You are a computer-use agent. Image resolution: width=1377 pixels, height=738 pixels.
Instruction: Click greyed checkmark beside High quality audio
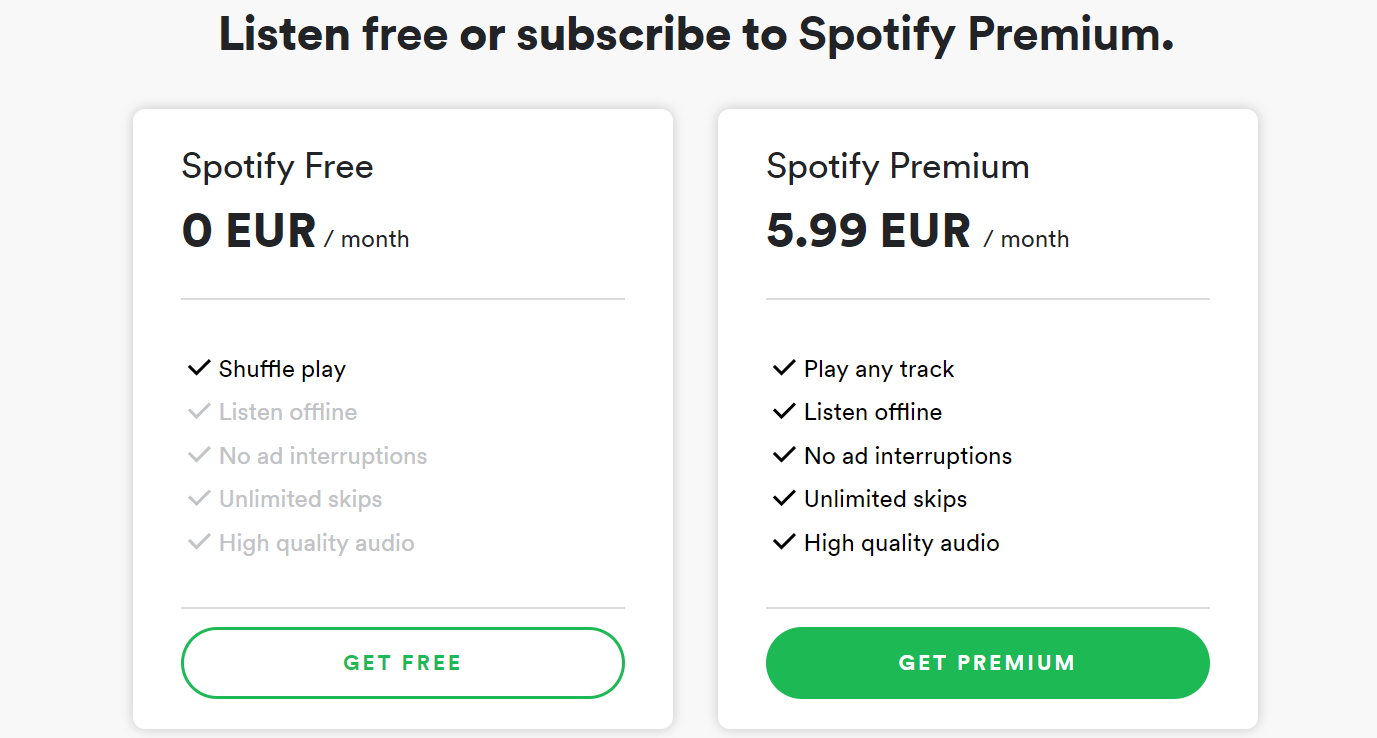(198, 542)
